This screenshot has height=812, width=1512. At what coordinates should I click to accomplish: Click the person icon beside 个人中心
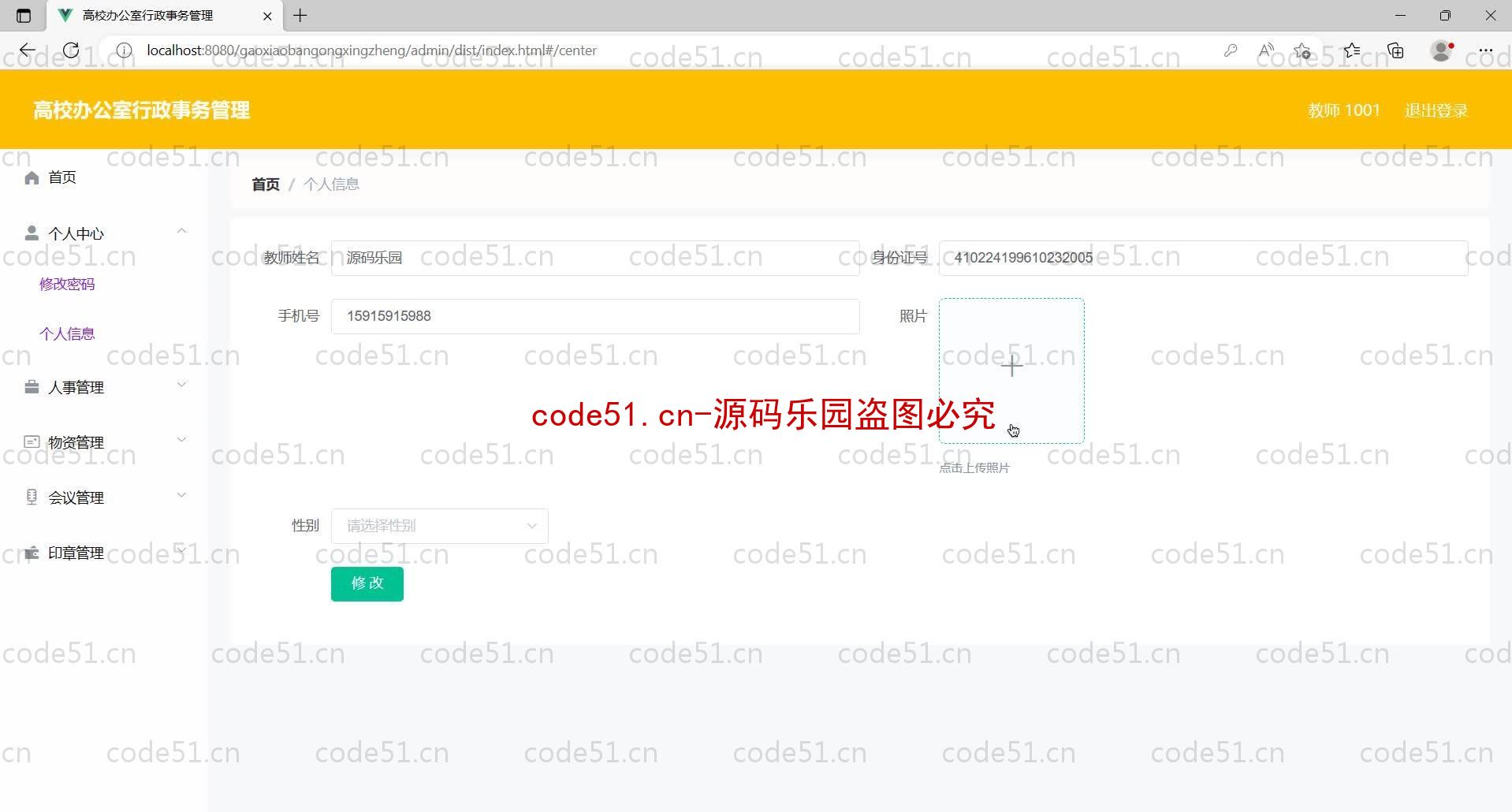click(x=32, y=233)
